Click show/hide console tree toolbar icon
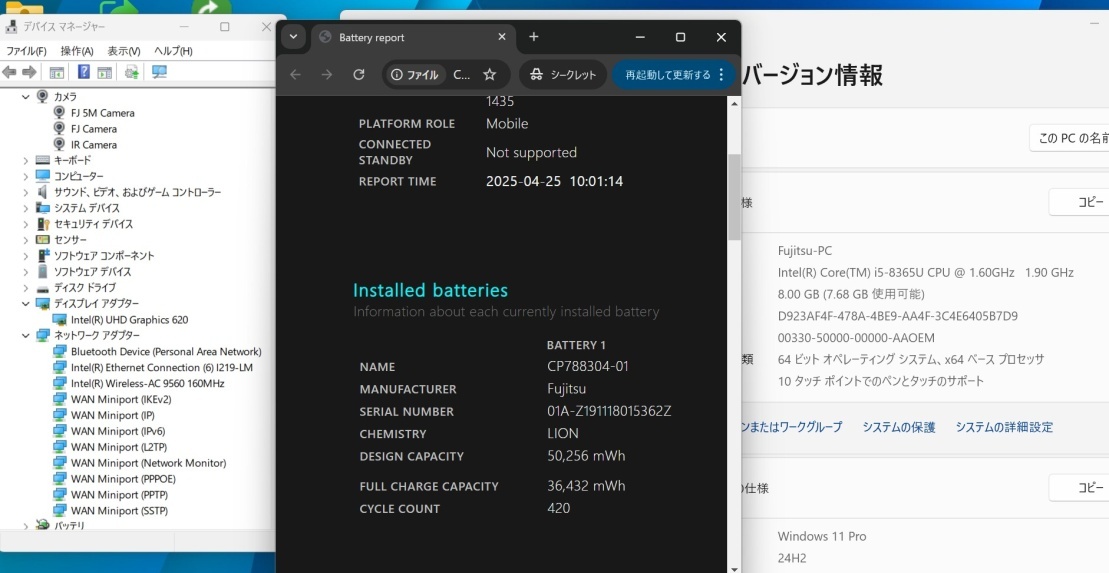1109x573 pixels. point(57,71)
